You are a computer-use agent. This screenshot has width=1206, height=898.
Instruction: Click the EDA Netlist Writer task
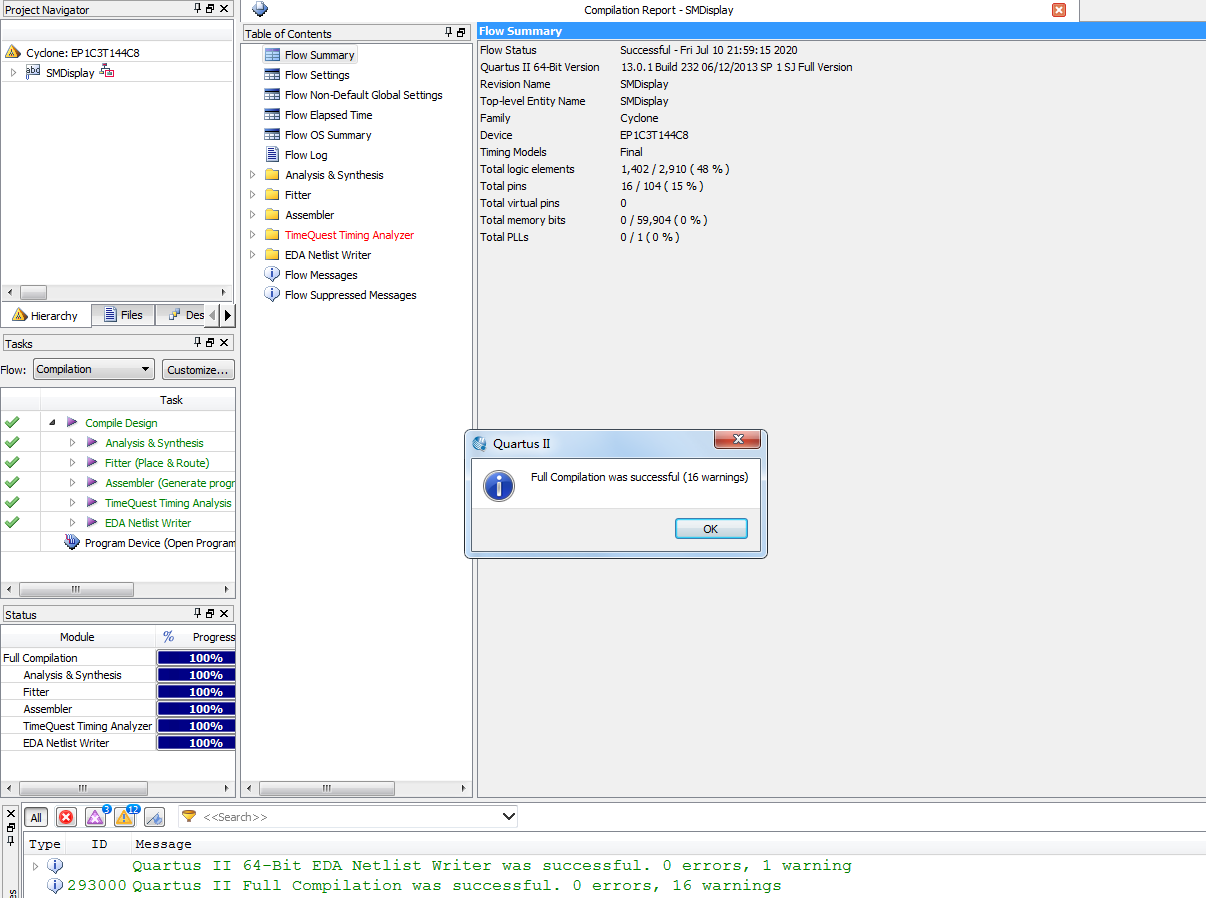click(148, 523)
